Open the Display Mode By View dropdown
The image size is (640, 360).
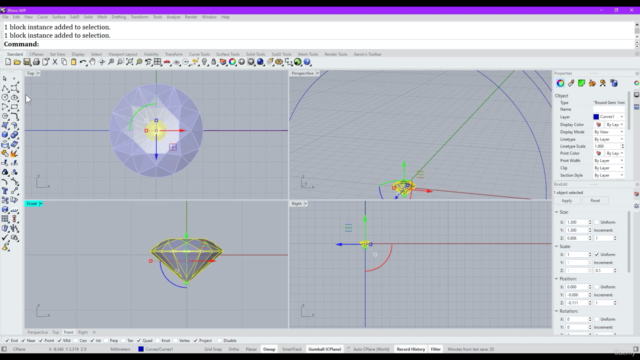609,132
